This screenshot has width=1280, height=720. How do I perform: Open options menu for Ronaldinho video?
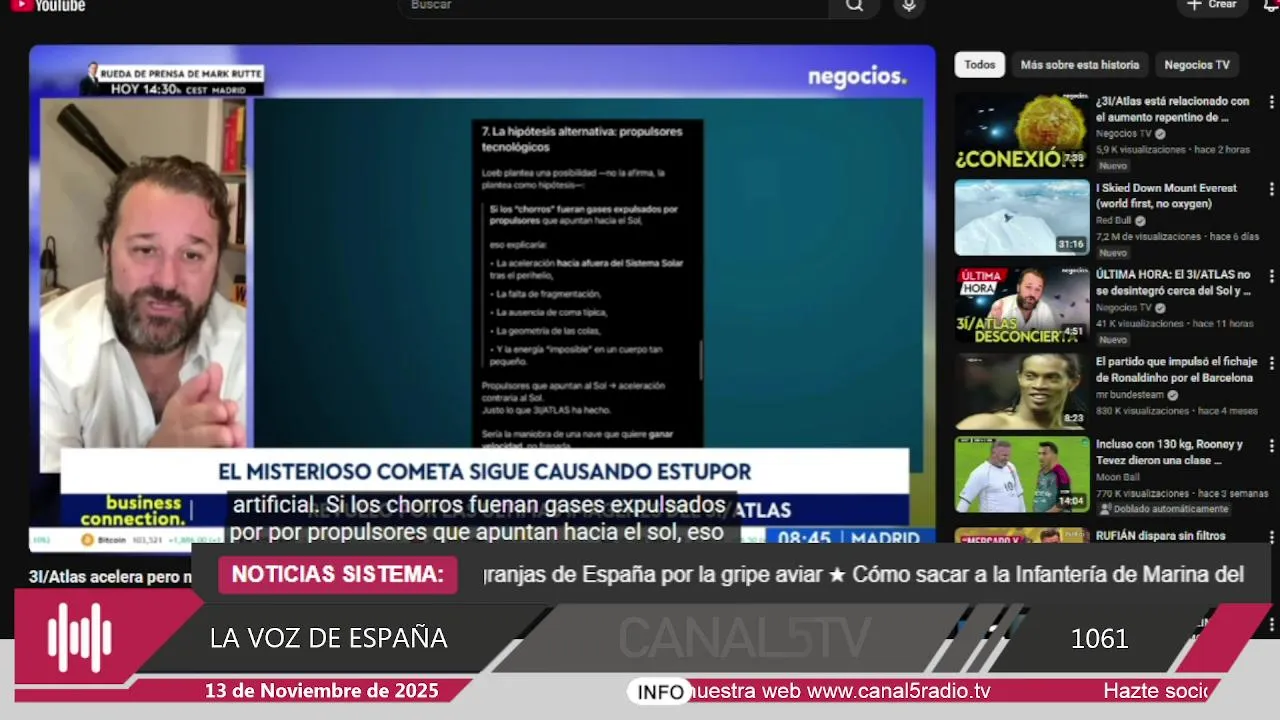tap(1271, 363)
